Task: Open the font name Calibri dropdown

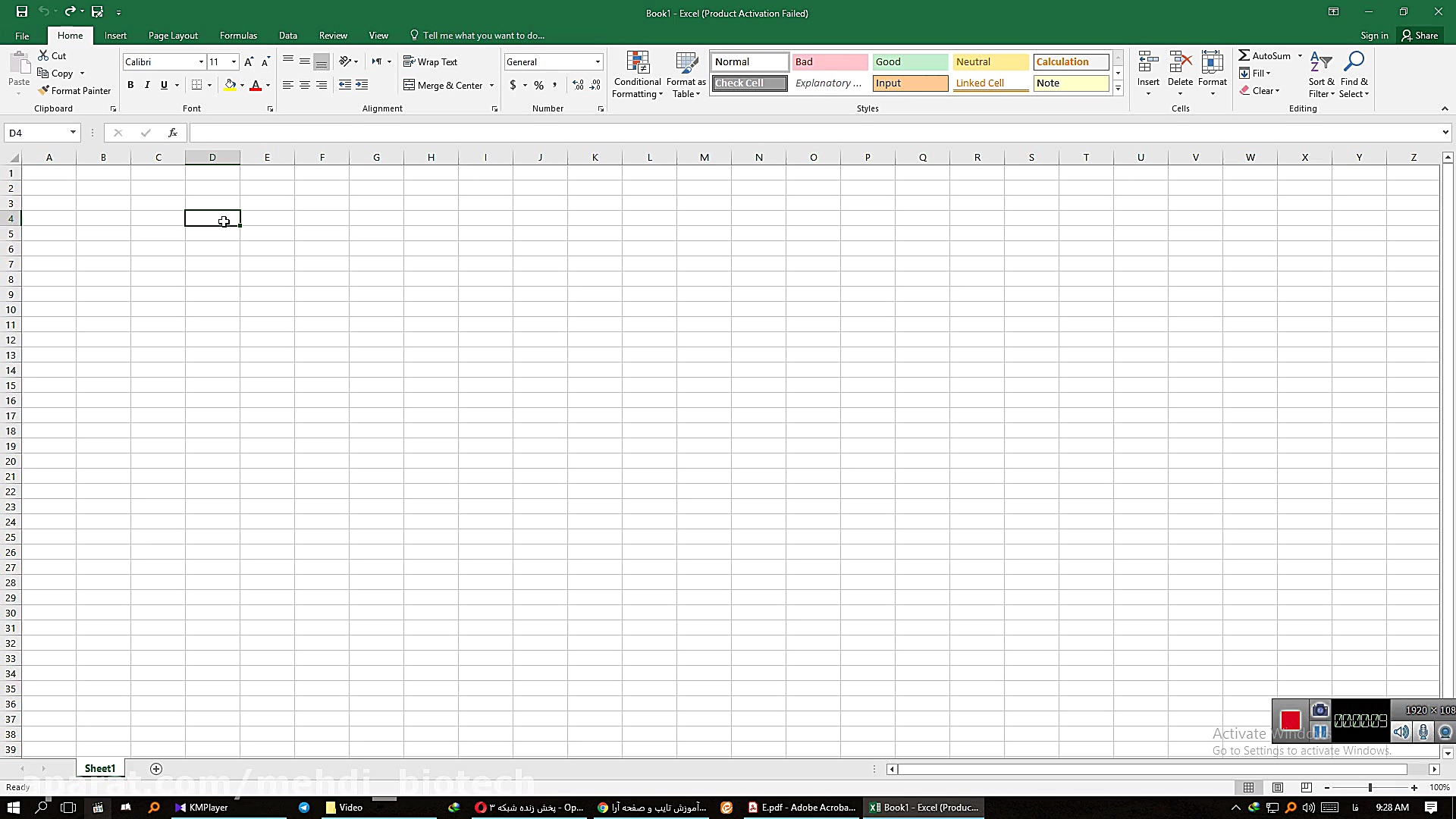Action: [201, 61]
